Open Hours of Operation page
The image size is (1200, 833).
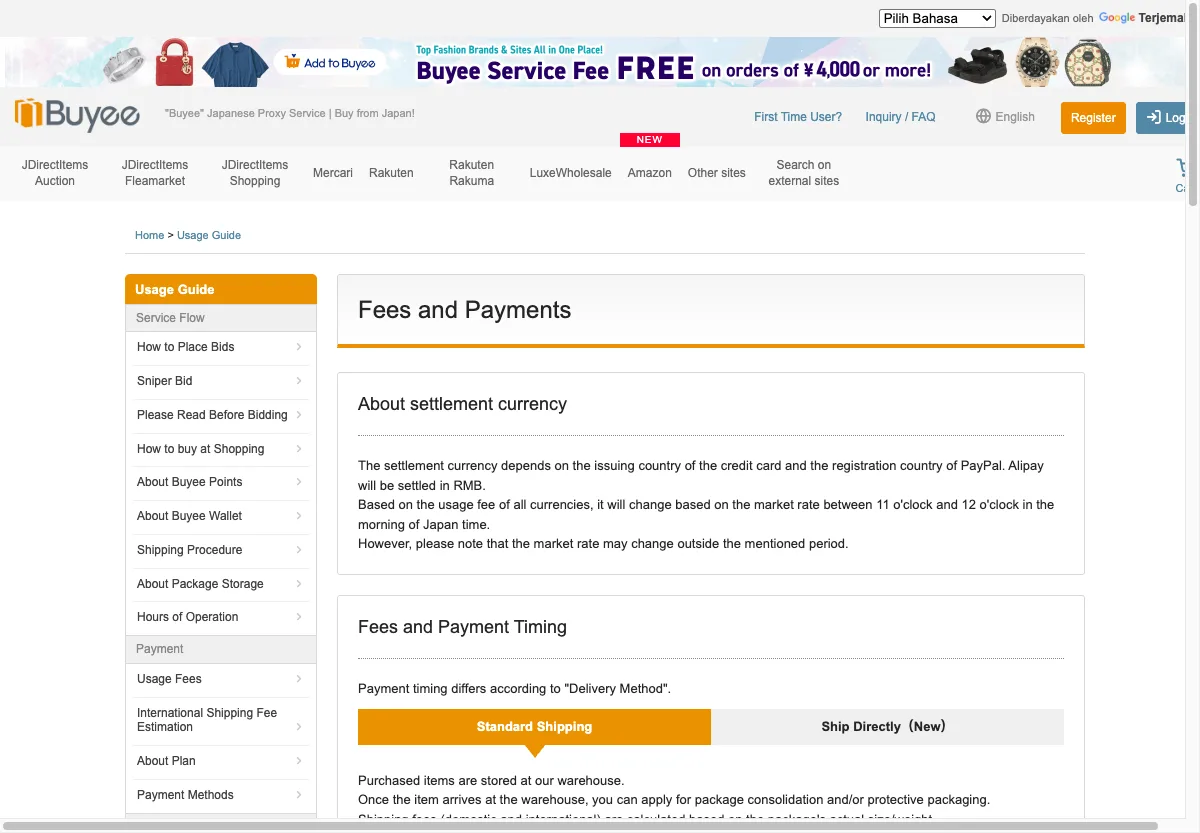pos(220,617)
